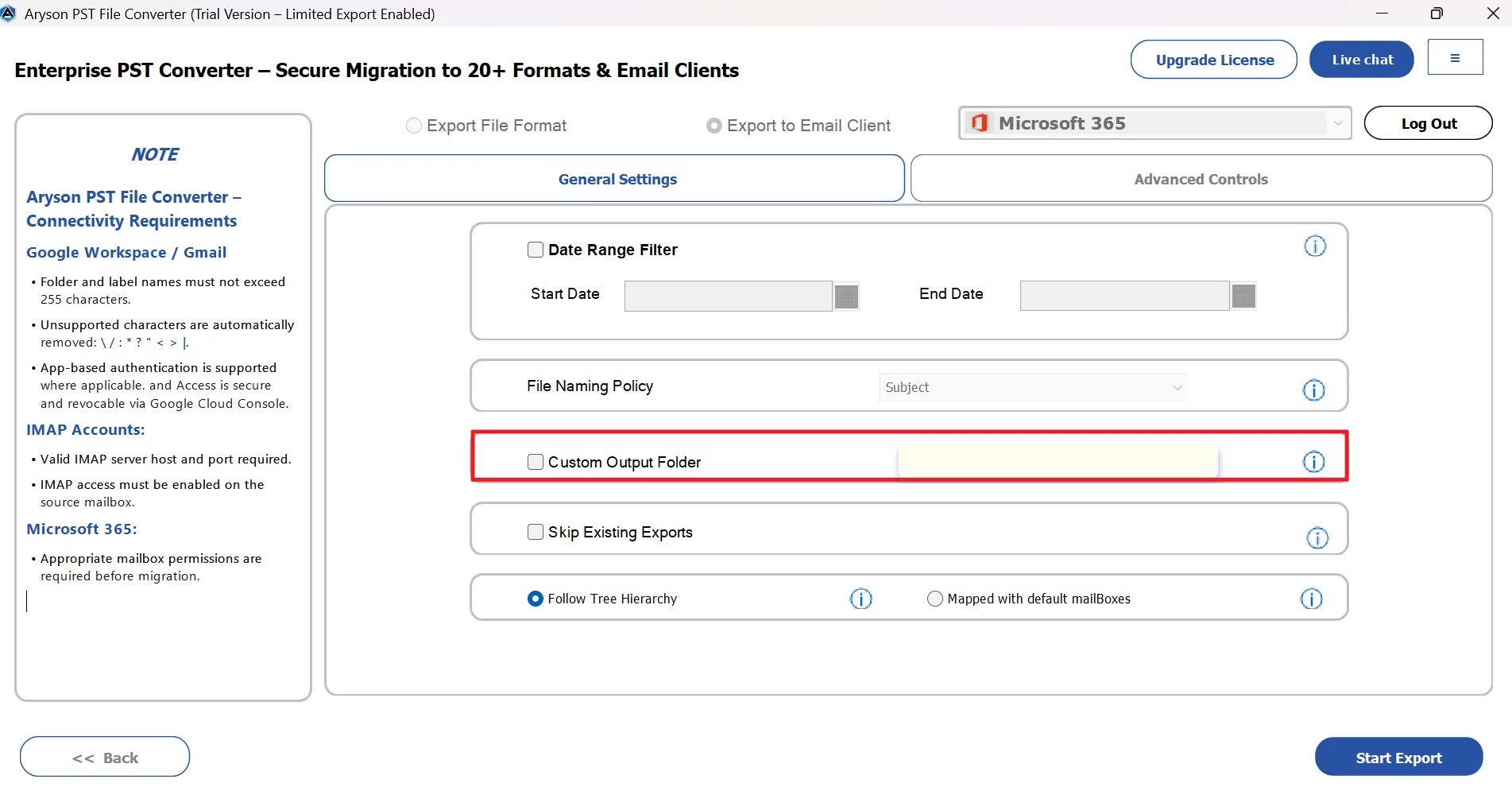Viewport: 1512px width, 791px height.
Task: Go back with the << Back button
Action: pyautogui.click(x=105, y=757)
